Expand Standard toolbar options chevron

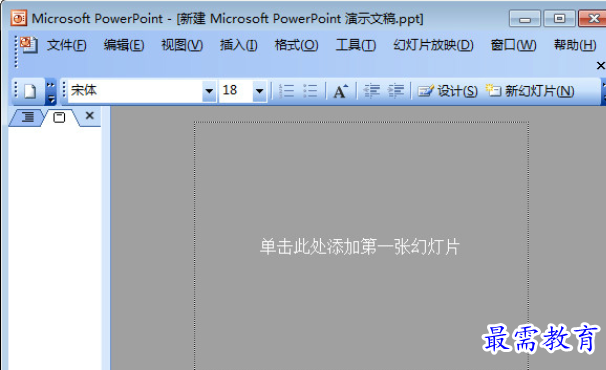[x=51, y=92]
